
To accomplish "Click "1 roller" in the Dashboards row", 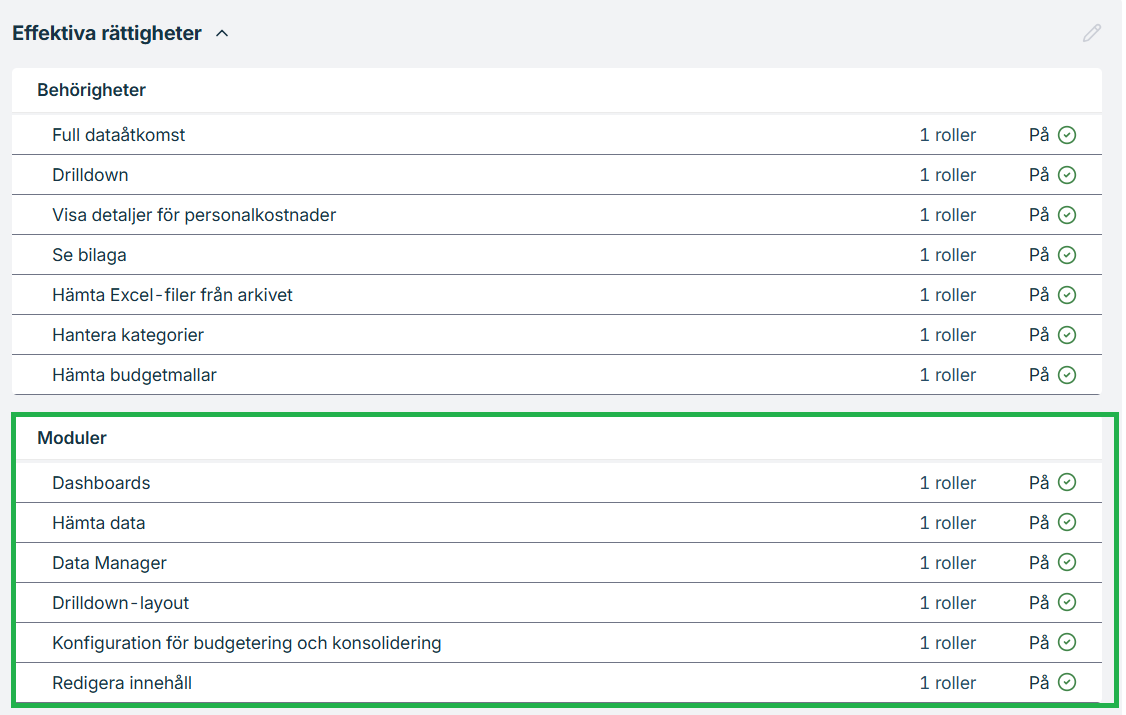I will [947, 483].
